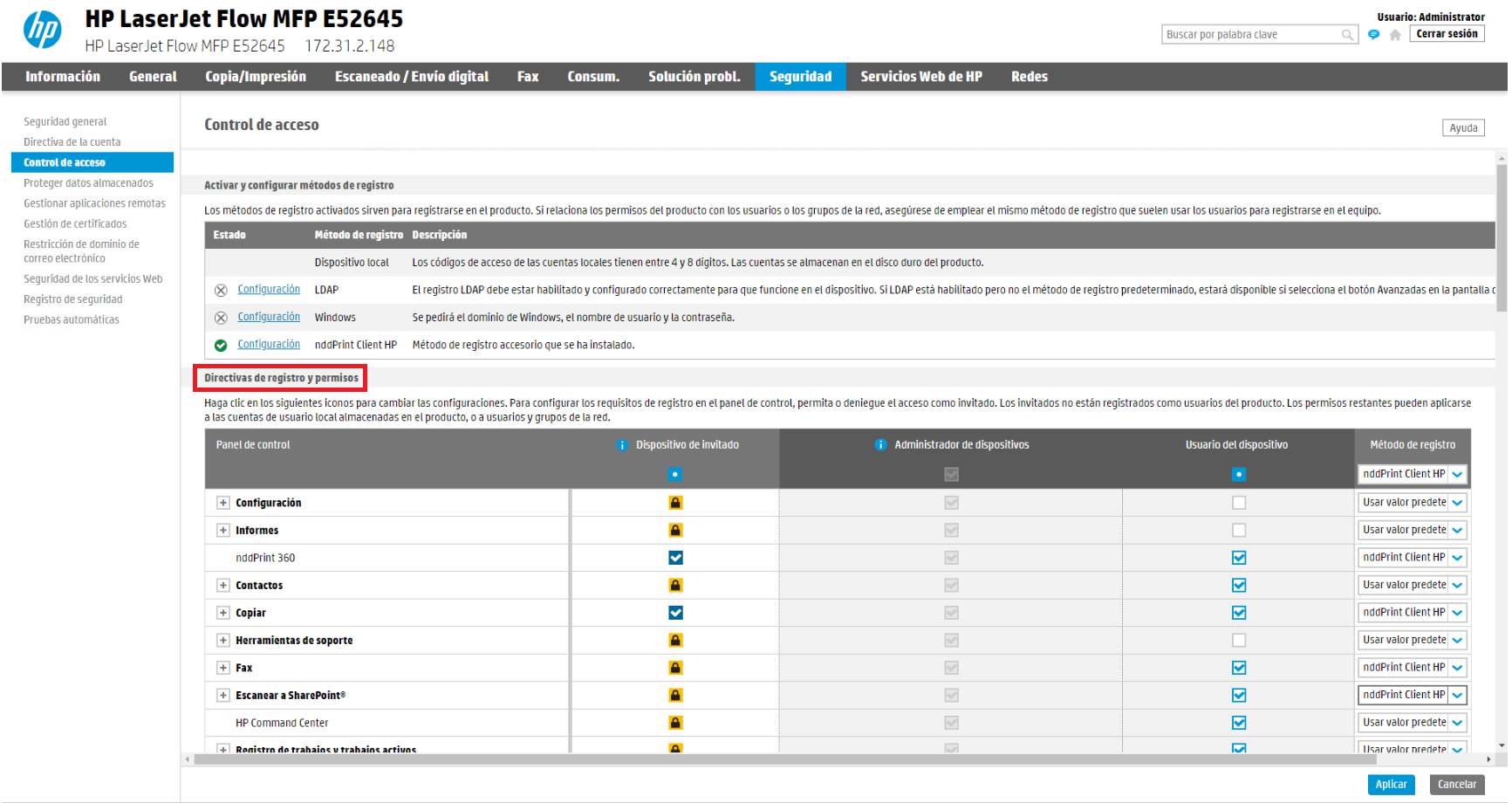Click the keyword search input field

[x=1252, y=35]
